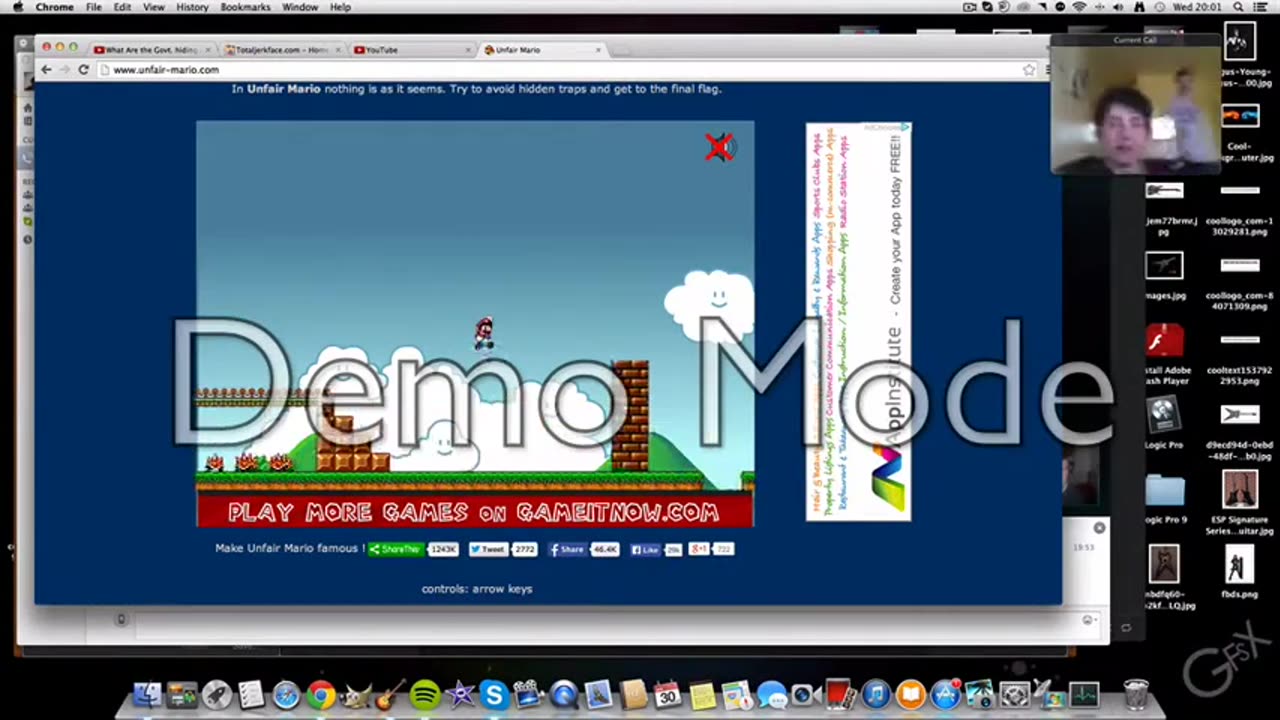Open Notification Center from the menu bar
The image size is (1280, 720).
[x=1263, y=7]
